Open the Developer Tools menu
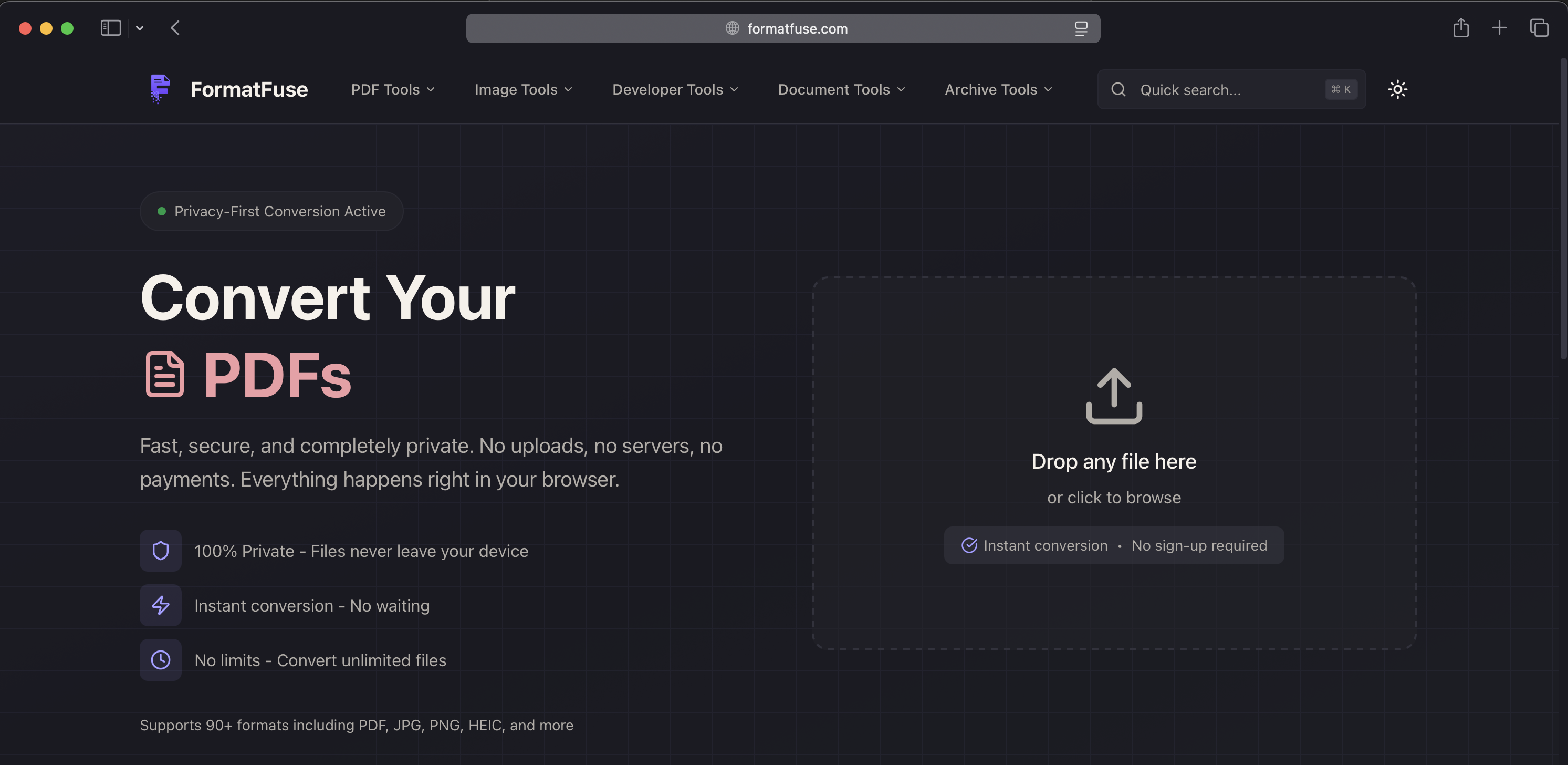Screen dimensions: 1568x765 point(675,89)
